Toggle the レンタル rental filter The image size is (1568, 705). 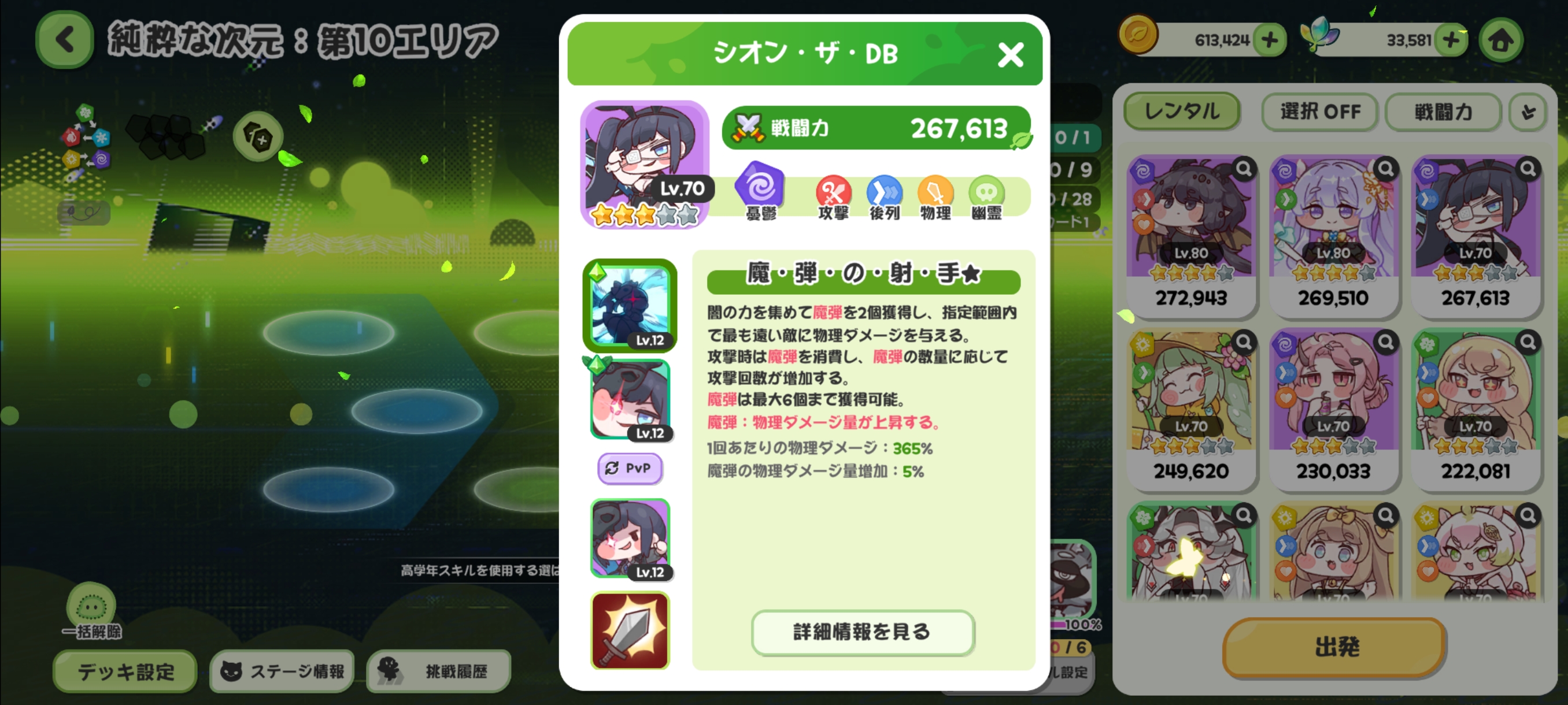click(1181, 112)
